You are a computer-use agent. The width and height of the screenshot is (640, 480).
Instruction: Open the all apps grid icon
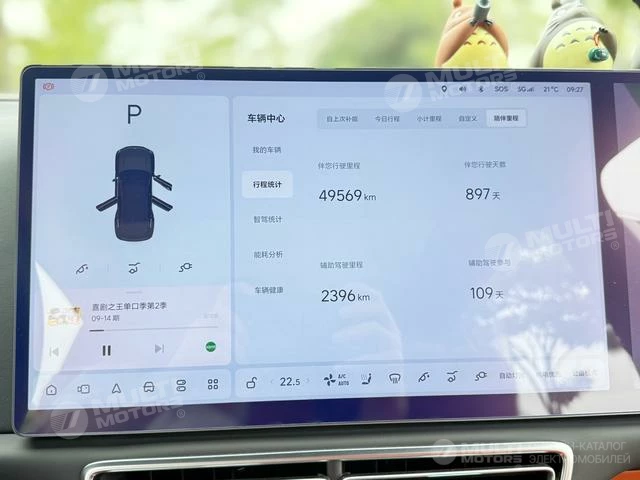pyautogui.click(x=213, y=384)
